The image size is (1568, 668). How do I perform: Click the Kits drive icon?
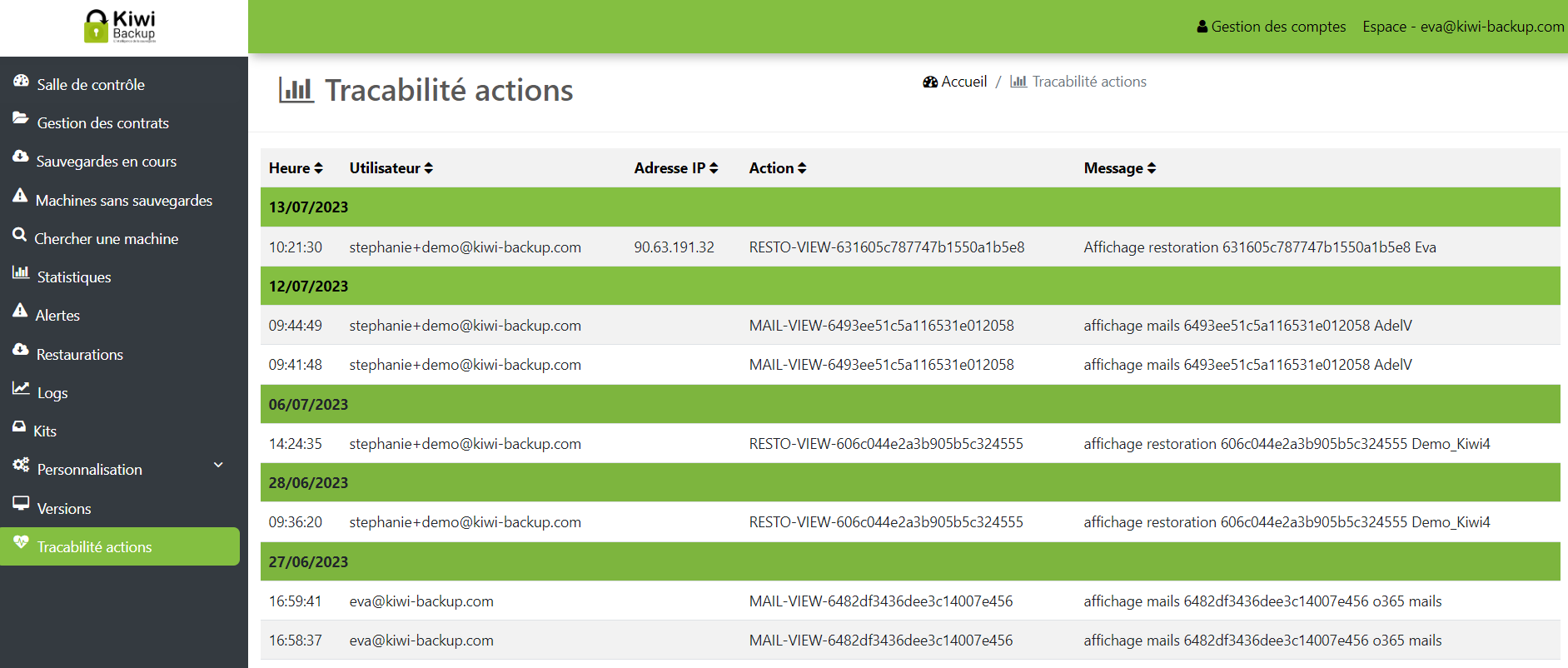point(19,427)
